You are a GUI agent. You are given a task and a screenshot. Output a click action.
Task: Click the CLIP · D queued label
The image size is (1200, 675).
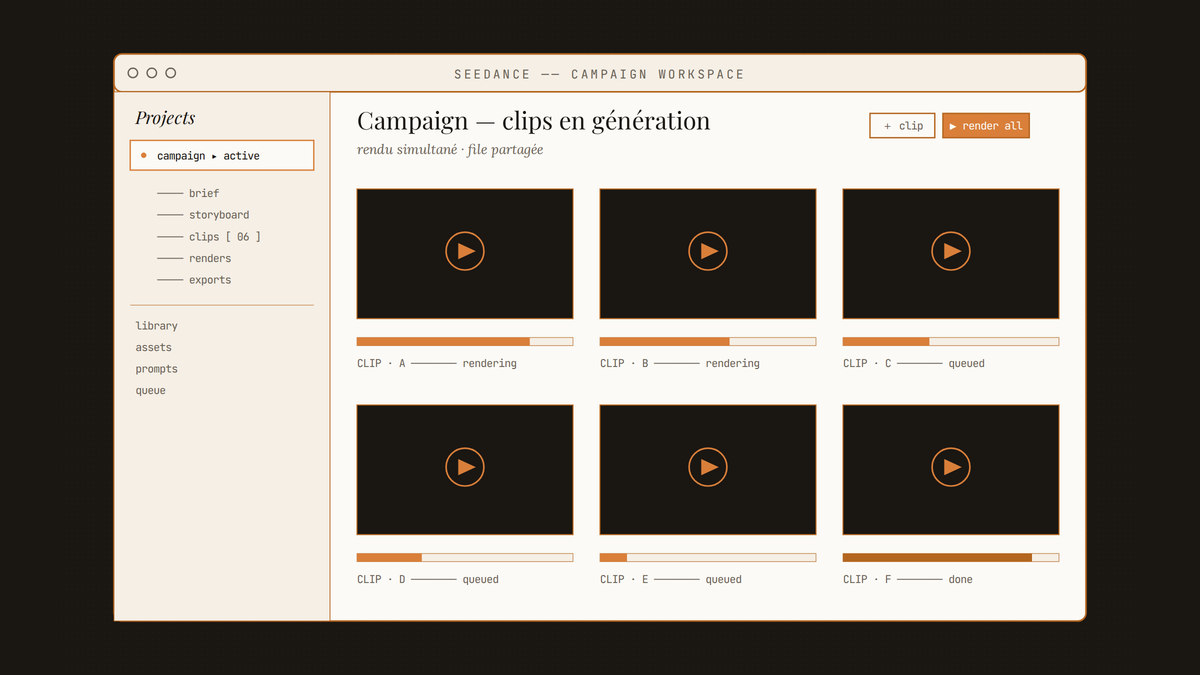click(x=428, y=580)
